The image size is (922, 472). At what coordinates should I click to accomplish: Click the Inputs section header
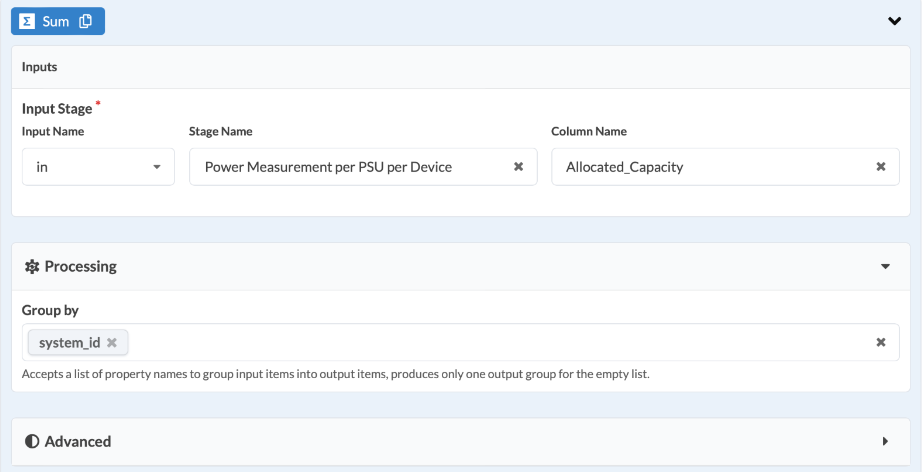click(x=40, y=67)
